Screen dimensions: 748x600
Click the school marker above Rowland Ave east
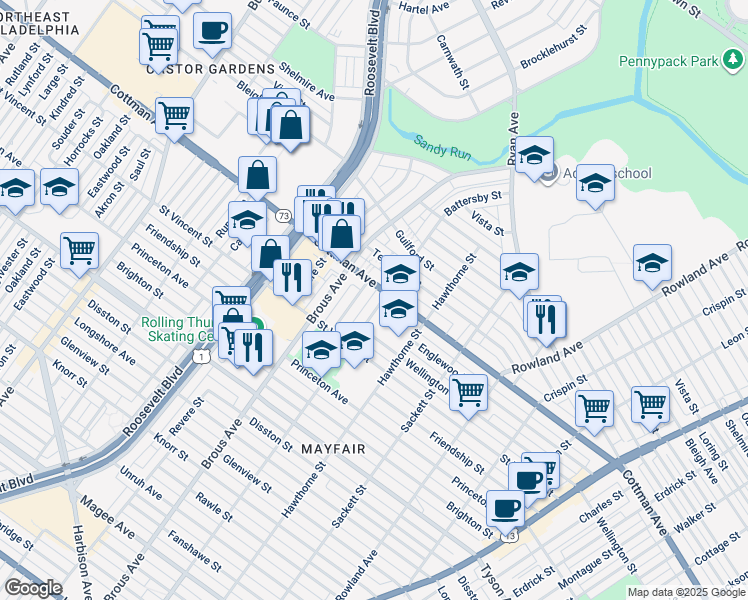(652, 265)
